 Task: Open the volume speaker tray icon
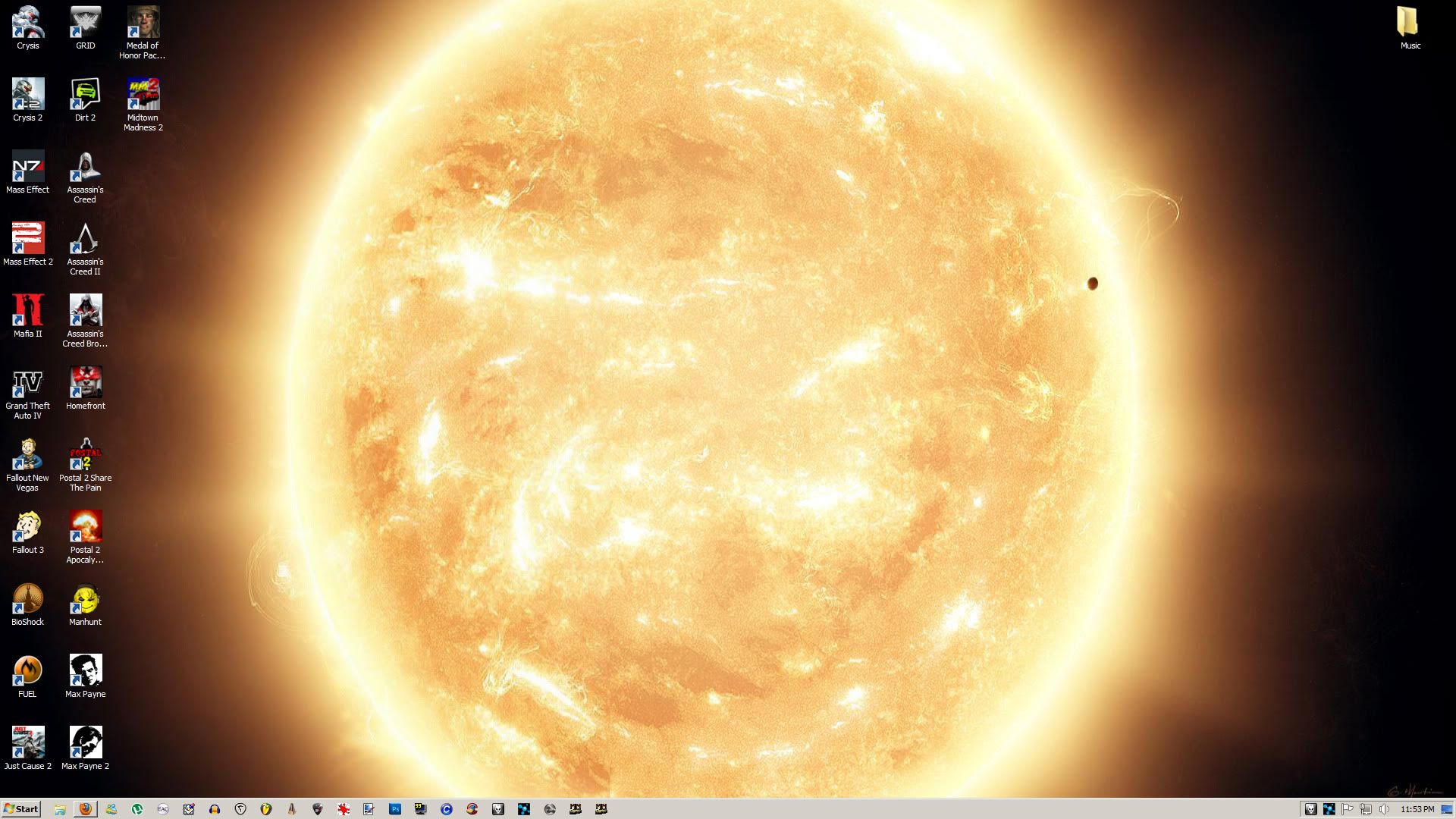click(x=1384, y=809)
